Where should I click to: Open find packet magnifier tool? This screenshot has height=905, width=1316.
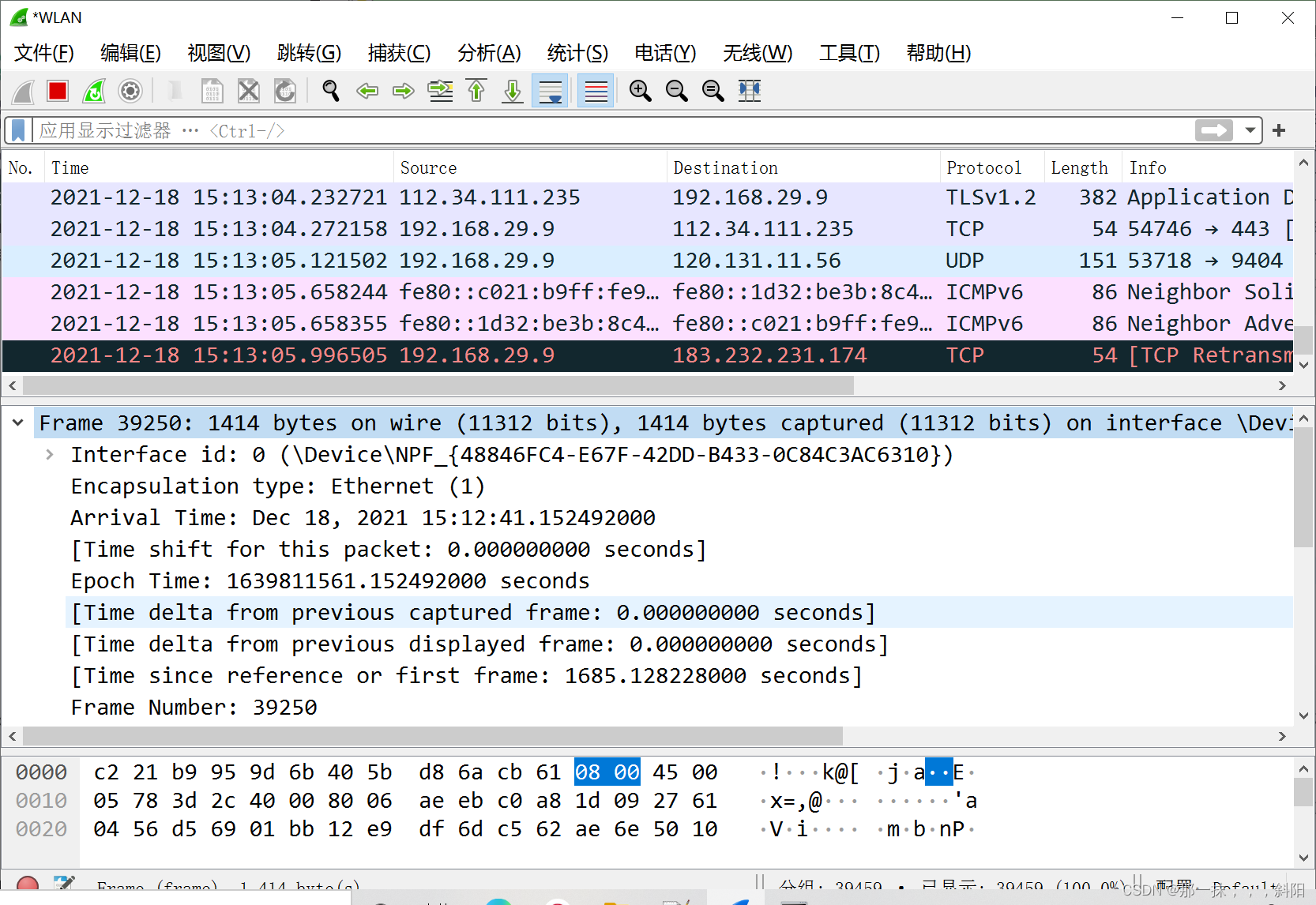point(331,92)
